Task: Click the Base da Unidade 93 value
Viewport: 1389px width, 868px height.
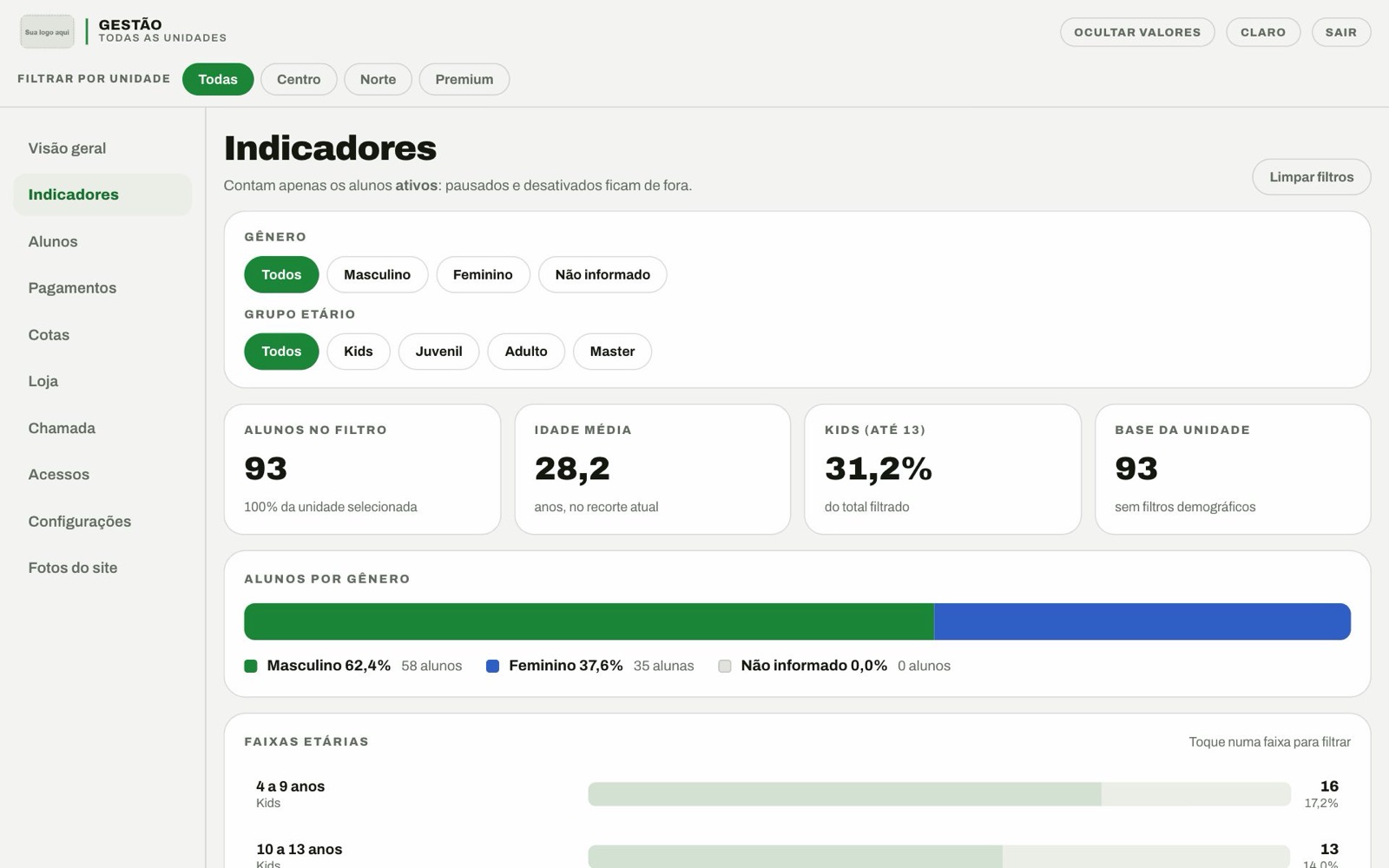Action: click(1136, 469)
